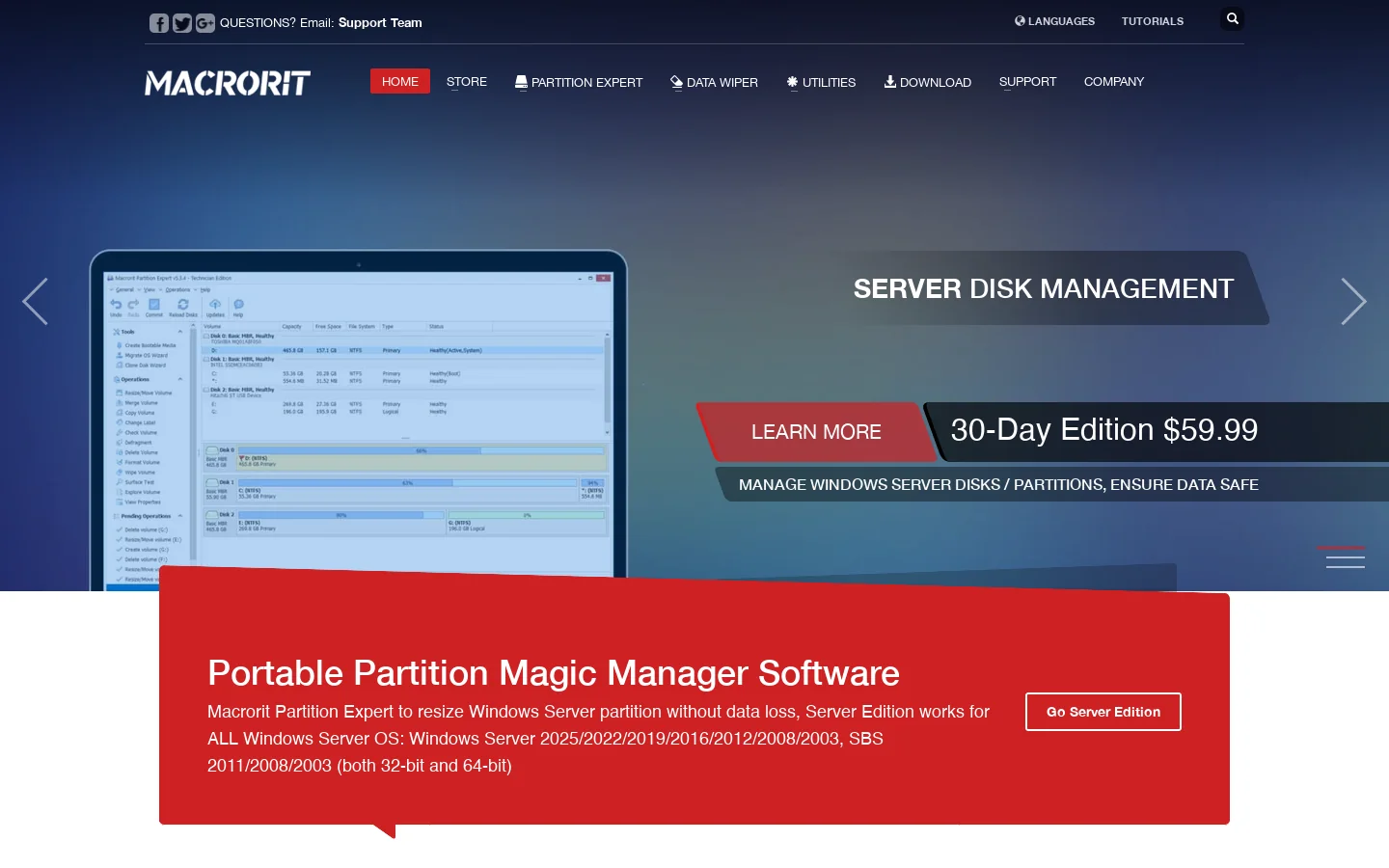Image resolution: width=1389 pixels, height=868 pixels.
Task: Click the partition software laptop screenshot
Action: (359, 420)
